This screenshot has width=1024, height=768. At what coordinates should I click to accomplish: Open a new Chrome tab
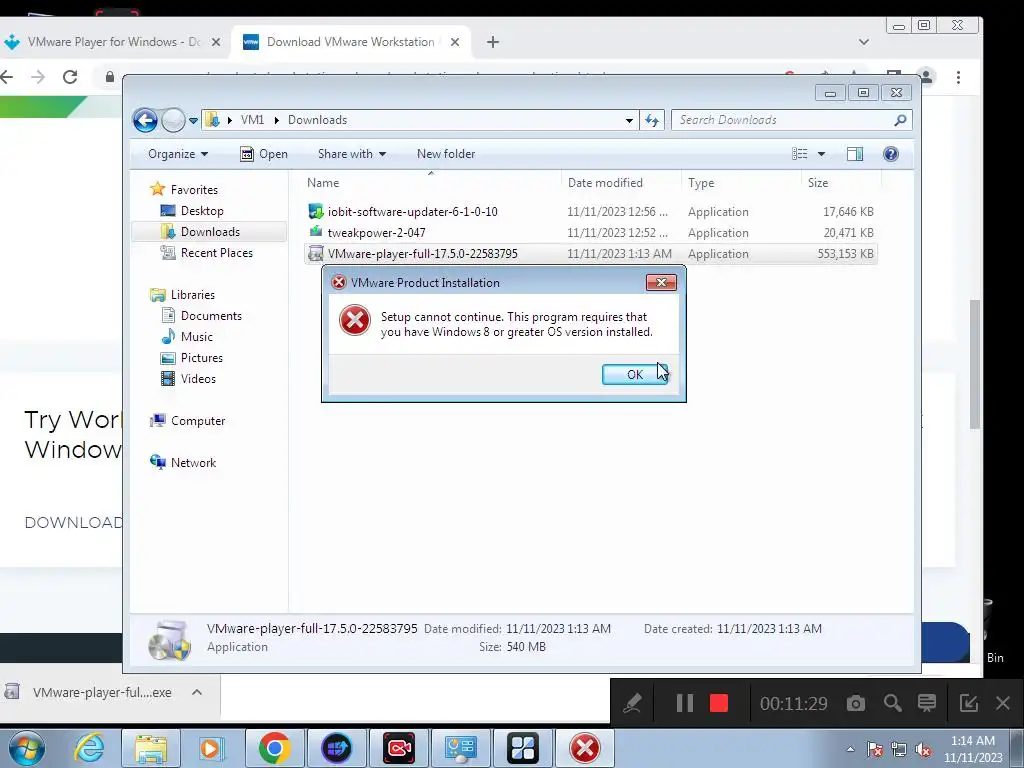point(493,42)
